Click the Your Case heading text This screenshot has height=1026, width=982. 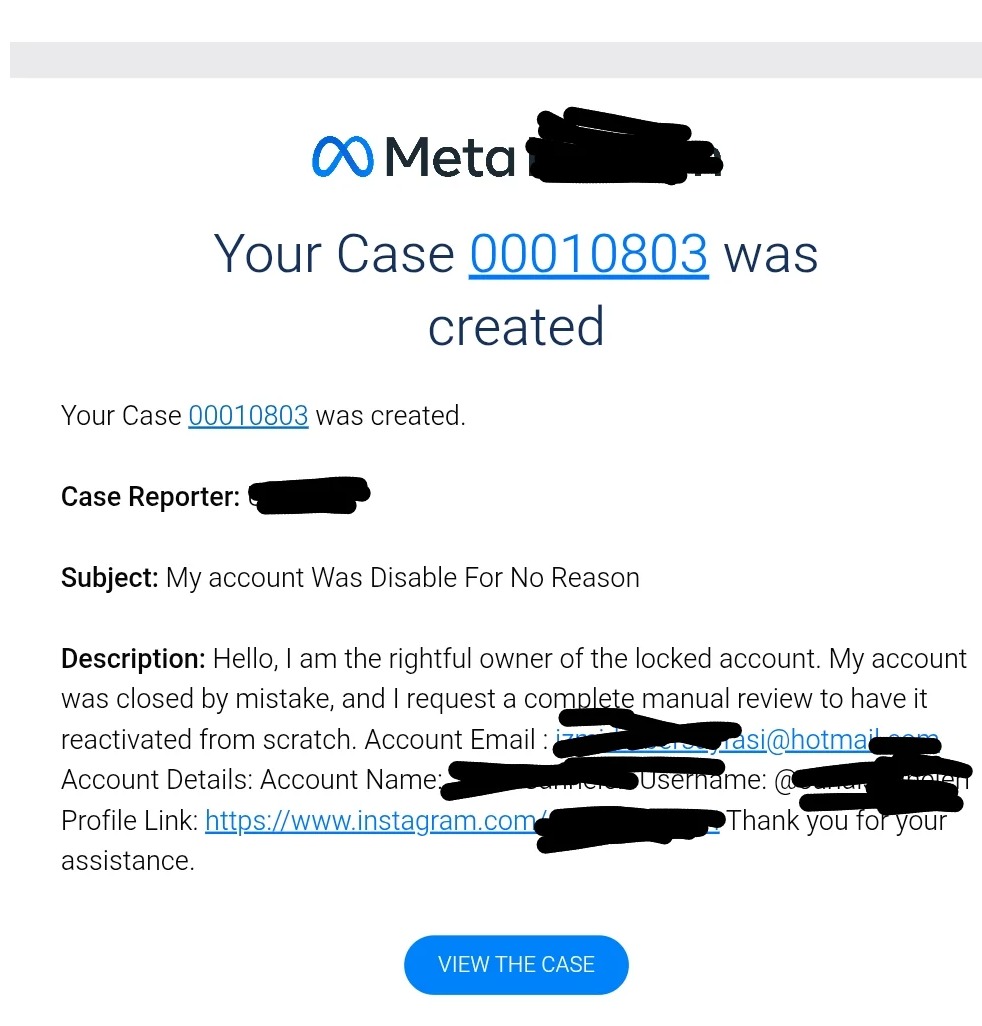click(x=334, y=254)
